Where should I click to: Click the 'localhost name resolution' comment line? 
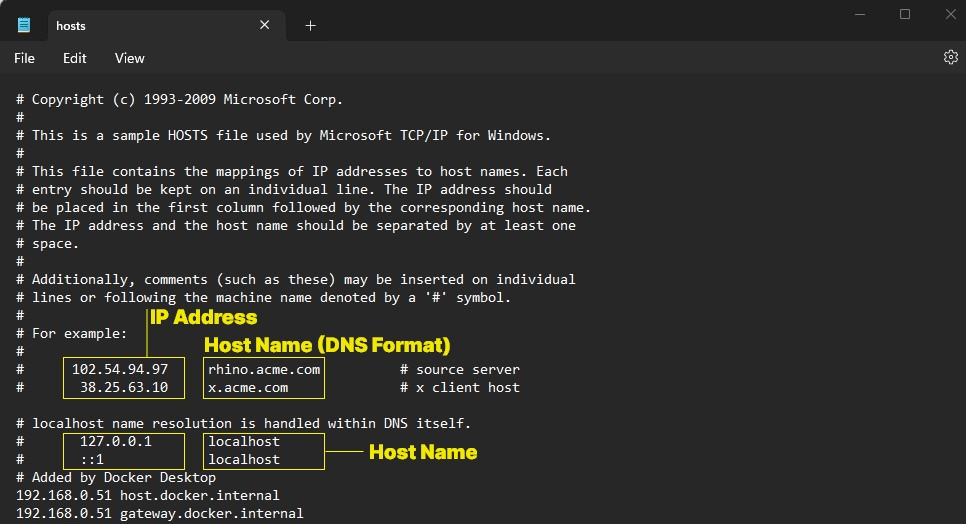pyautogui.click(x=243, y=424)
